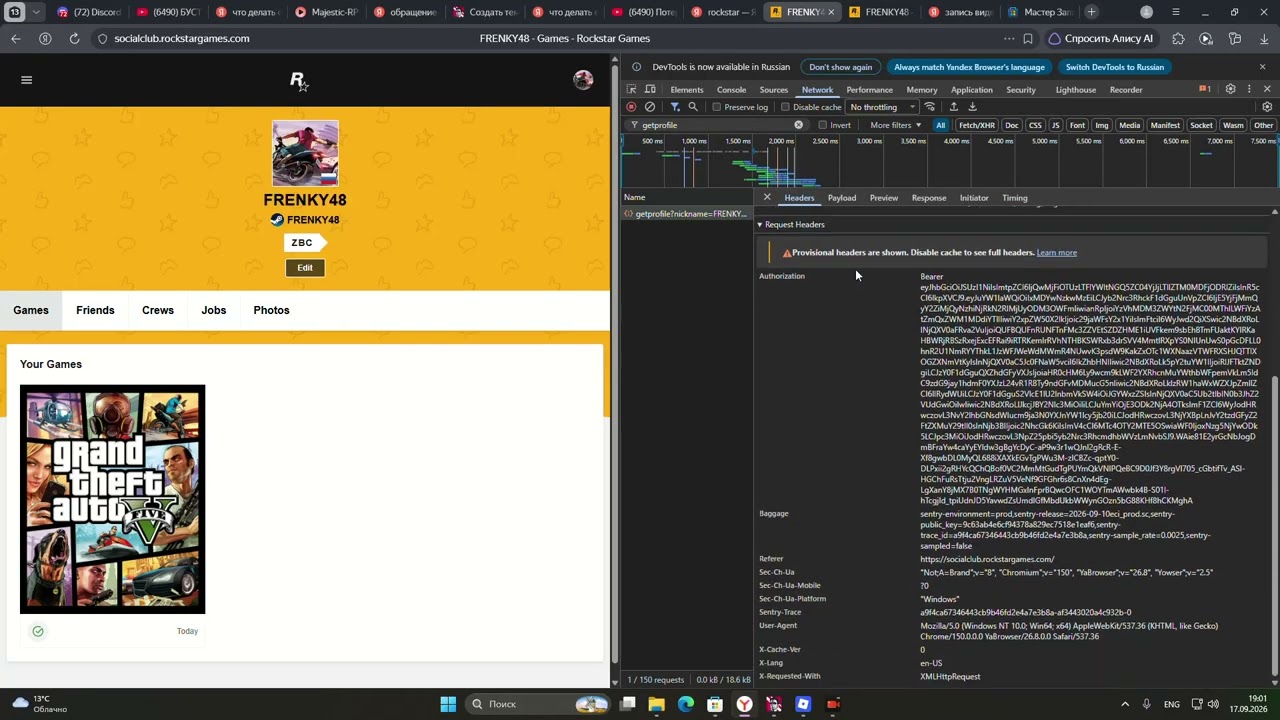
Task: Open the DevTools Elements panel
Action: click(687, 90)
